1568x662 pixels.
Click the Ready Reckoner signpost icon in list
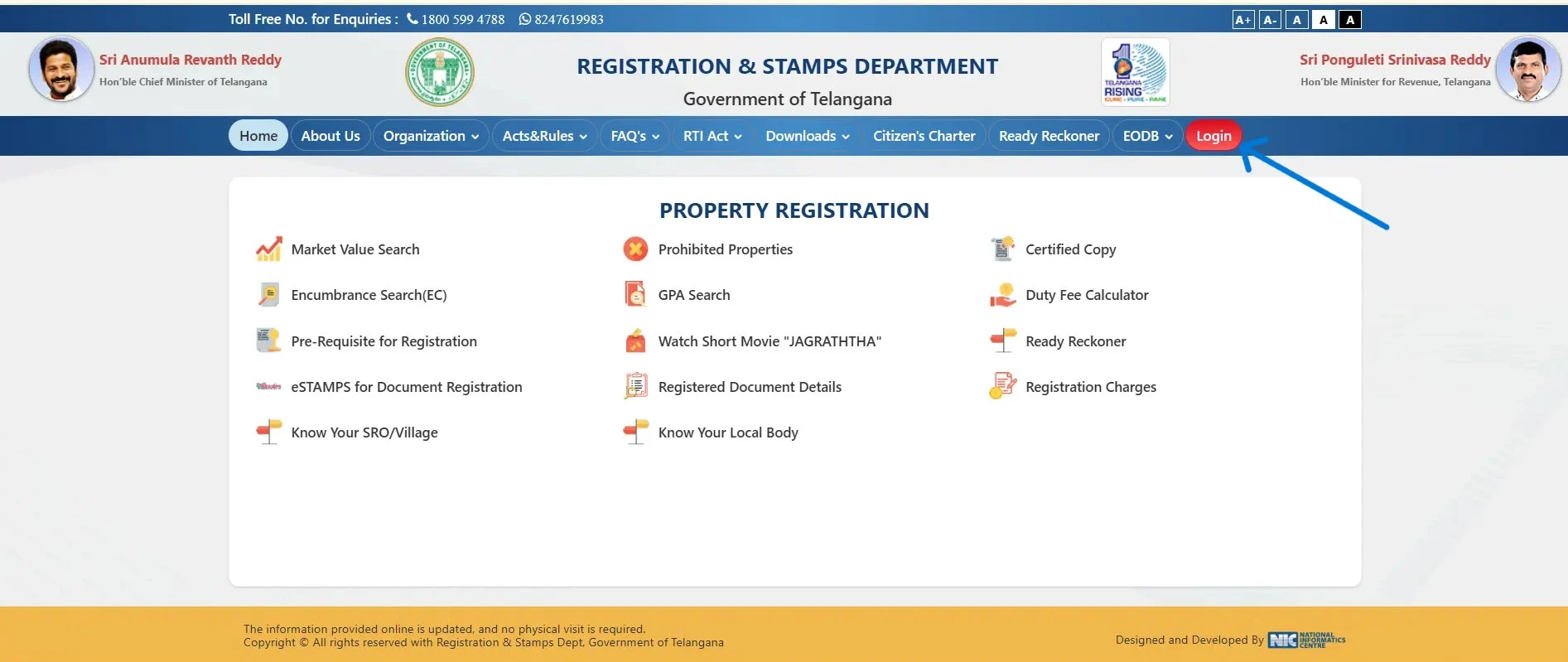point(1002,341)
